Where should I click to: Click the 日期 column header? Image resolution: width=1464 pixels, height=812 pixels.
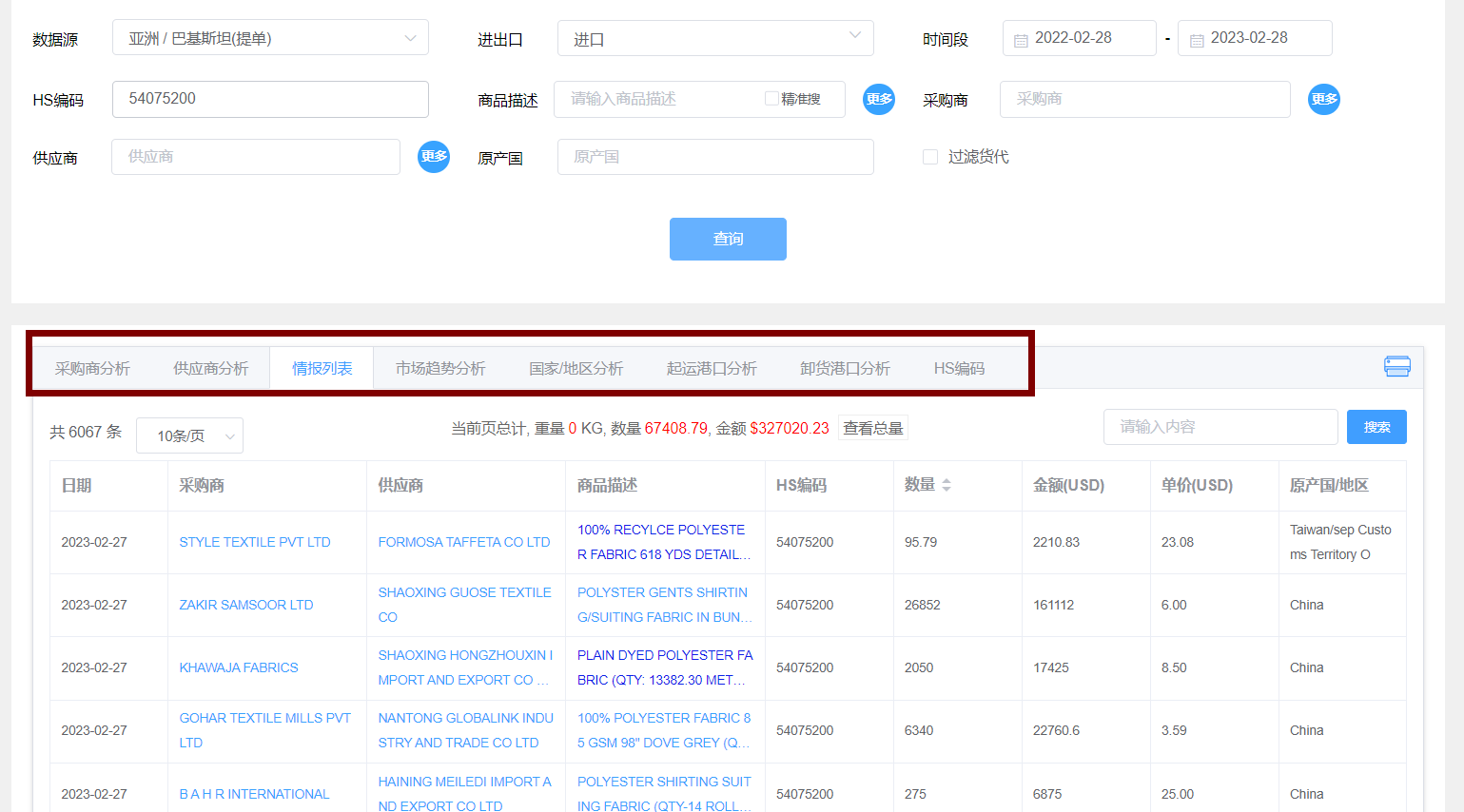[x=76, y=485]
